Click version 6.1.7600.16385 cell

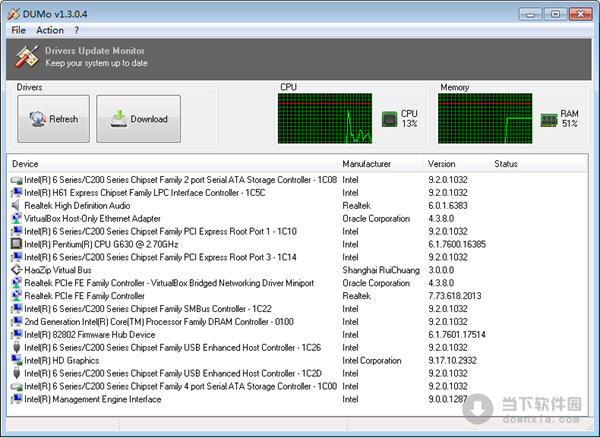coord(457,244)
